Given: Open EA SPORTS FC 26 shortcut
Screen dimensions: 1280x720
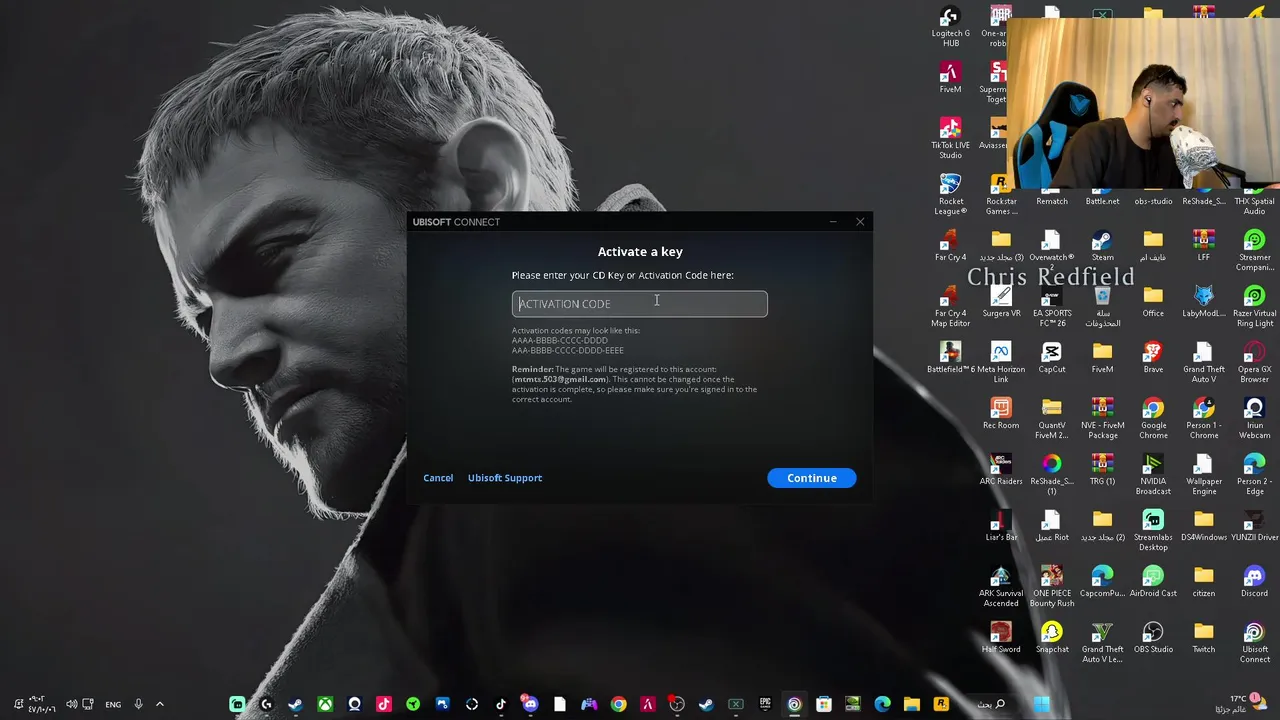Looking at the screenshot, I should tap(1051, 307).
